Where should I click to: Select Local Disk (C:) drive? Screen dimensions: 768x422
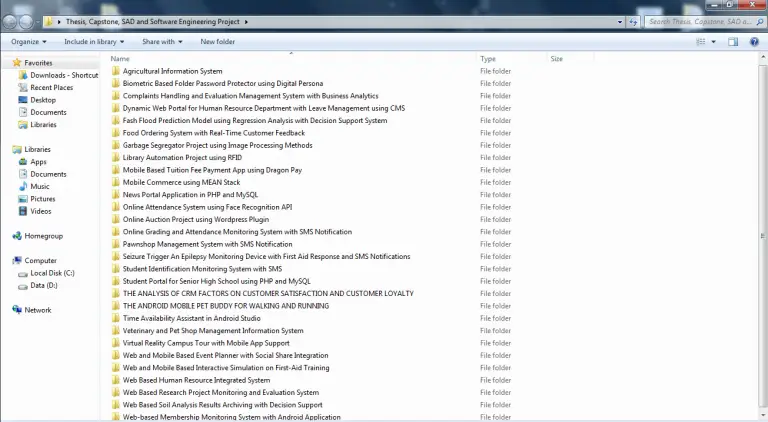[52, 273]
